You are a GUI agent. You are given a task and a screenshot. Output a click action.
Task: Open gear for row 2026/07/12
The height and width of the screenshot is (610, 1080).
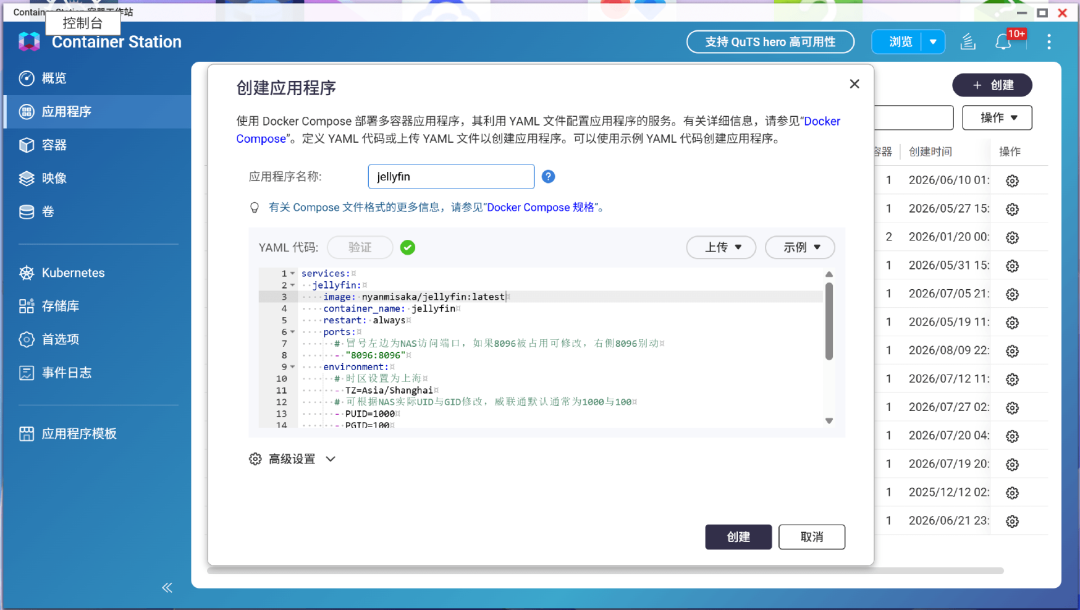pyautogui.click(x=1012, y=379)
